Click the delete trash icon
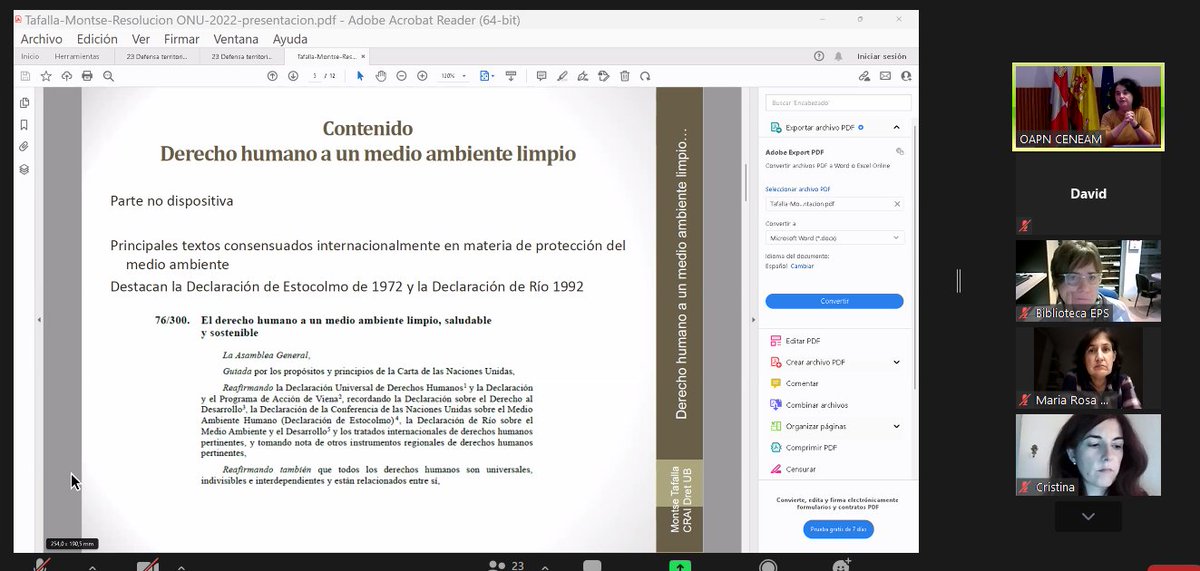This screenshot has width=1200, height=571. 625,76
